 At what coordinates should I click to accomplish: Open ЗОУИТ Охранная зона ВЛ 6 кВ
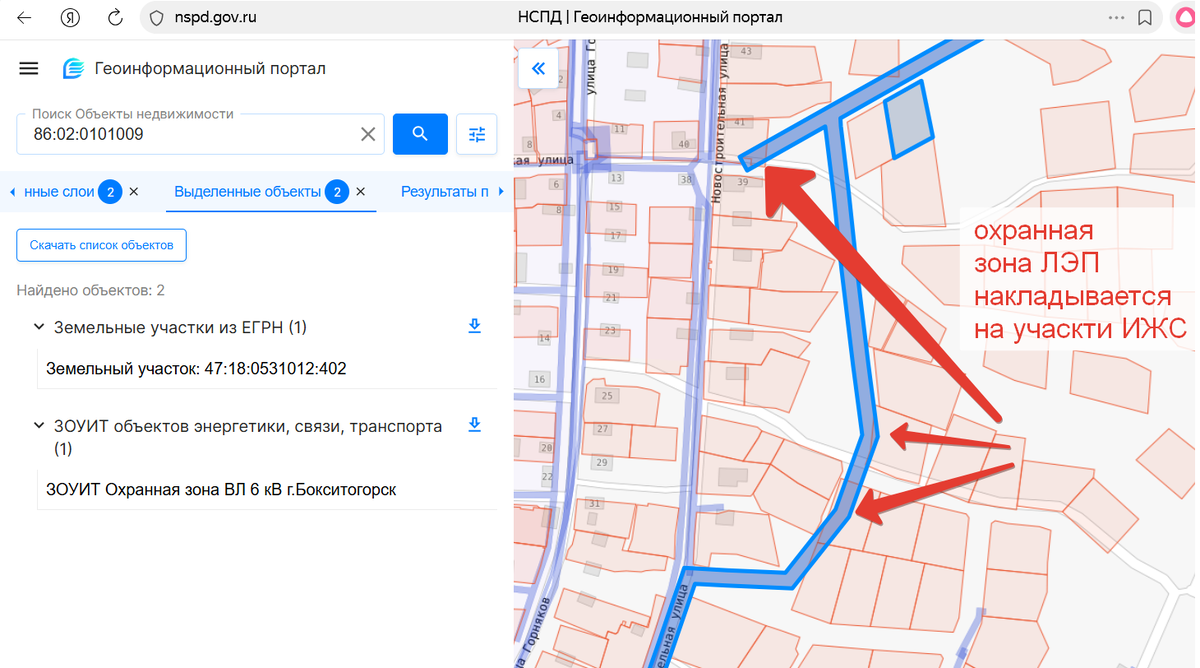pos(221,490)
